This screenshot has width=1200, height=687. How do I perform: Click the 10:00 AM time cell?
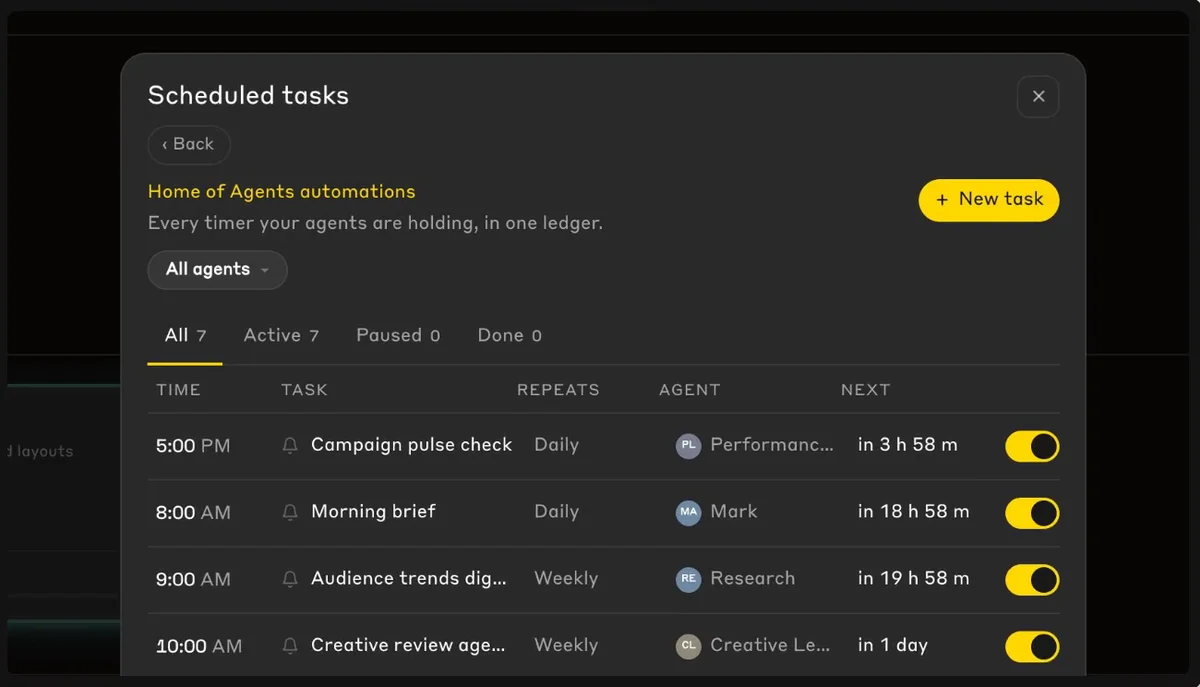(199, 646)
